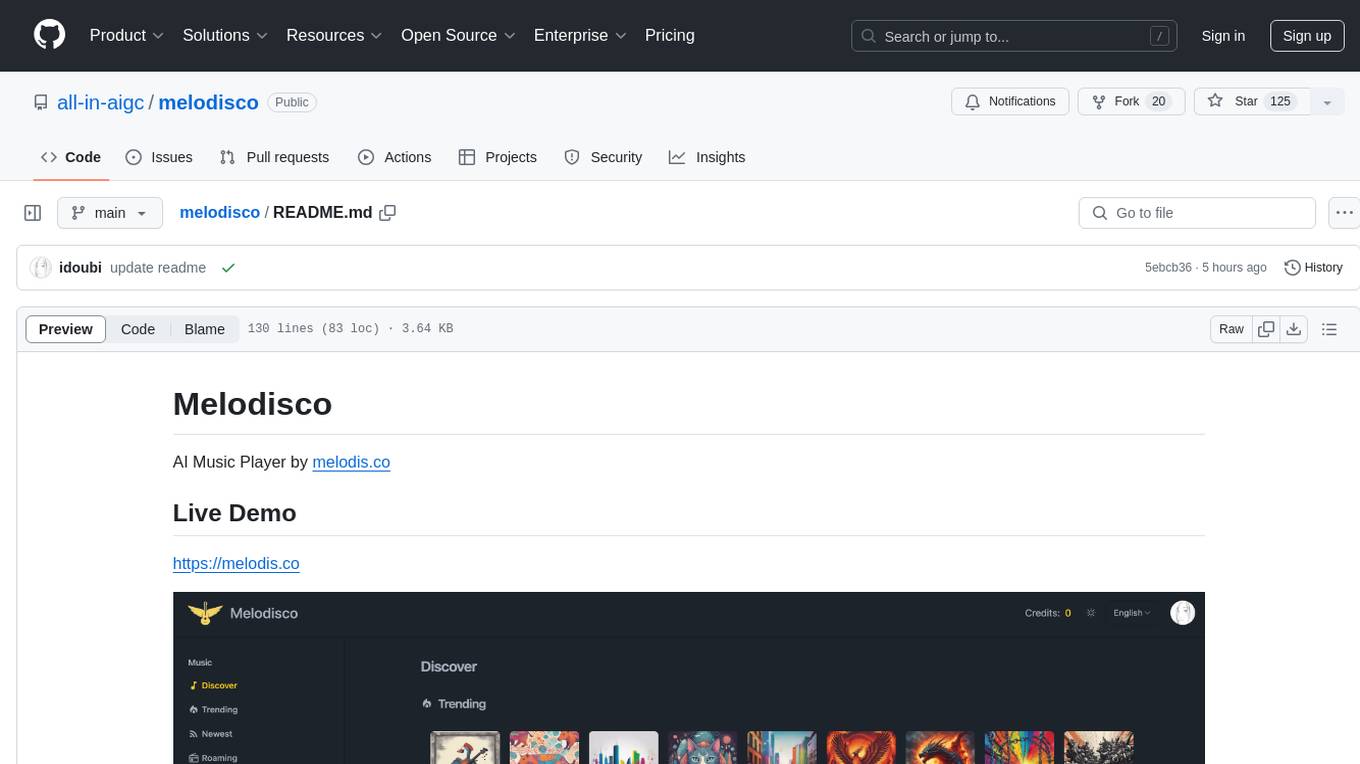The image size is (1360, 764).
Task: Switch to the Insights tab
Action: (x=707, y=157)
